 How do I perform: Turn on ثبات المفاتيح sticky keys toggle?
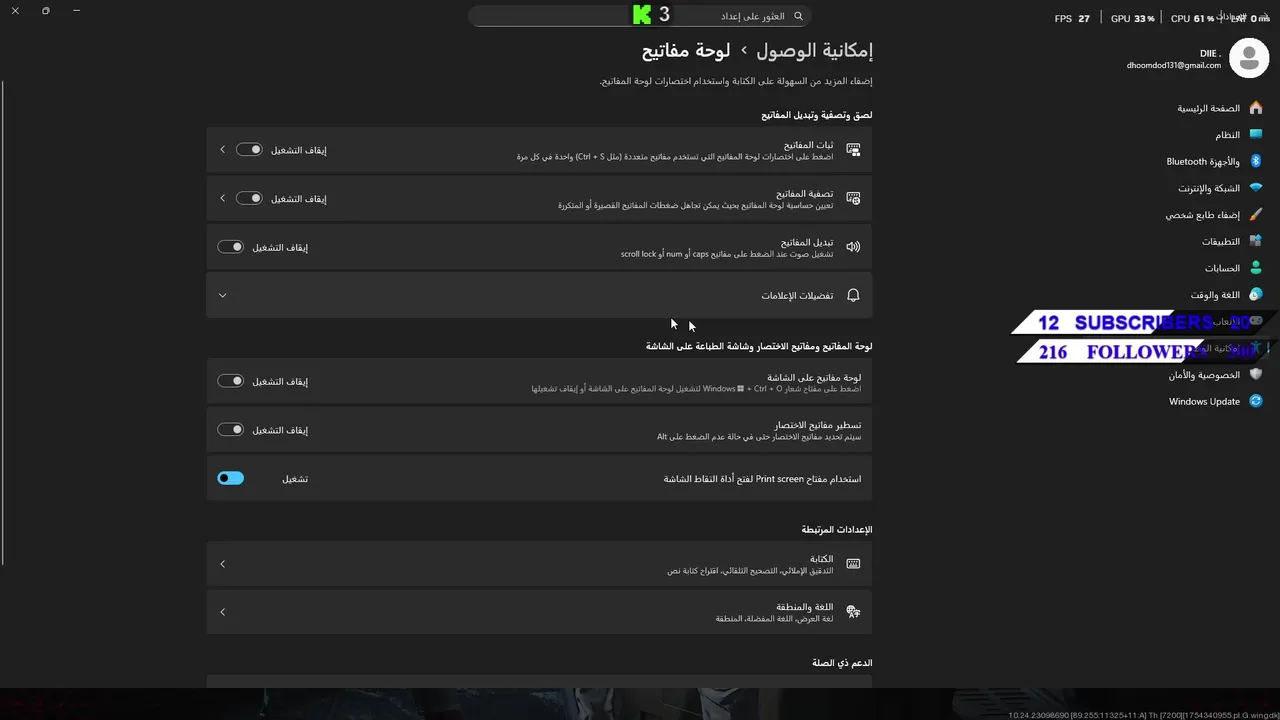pos(249,150)
